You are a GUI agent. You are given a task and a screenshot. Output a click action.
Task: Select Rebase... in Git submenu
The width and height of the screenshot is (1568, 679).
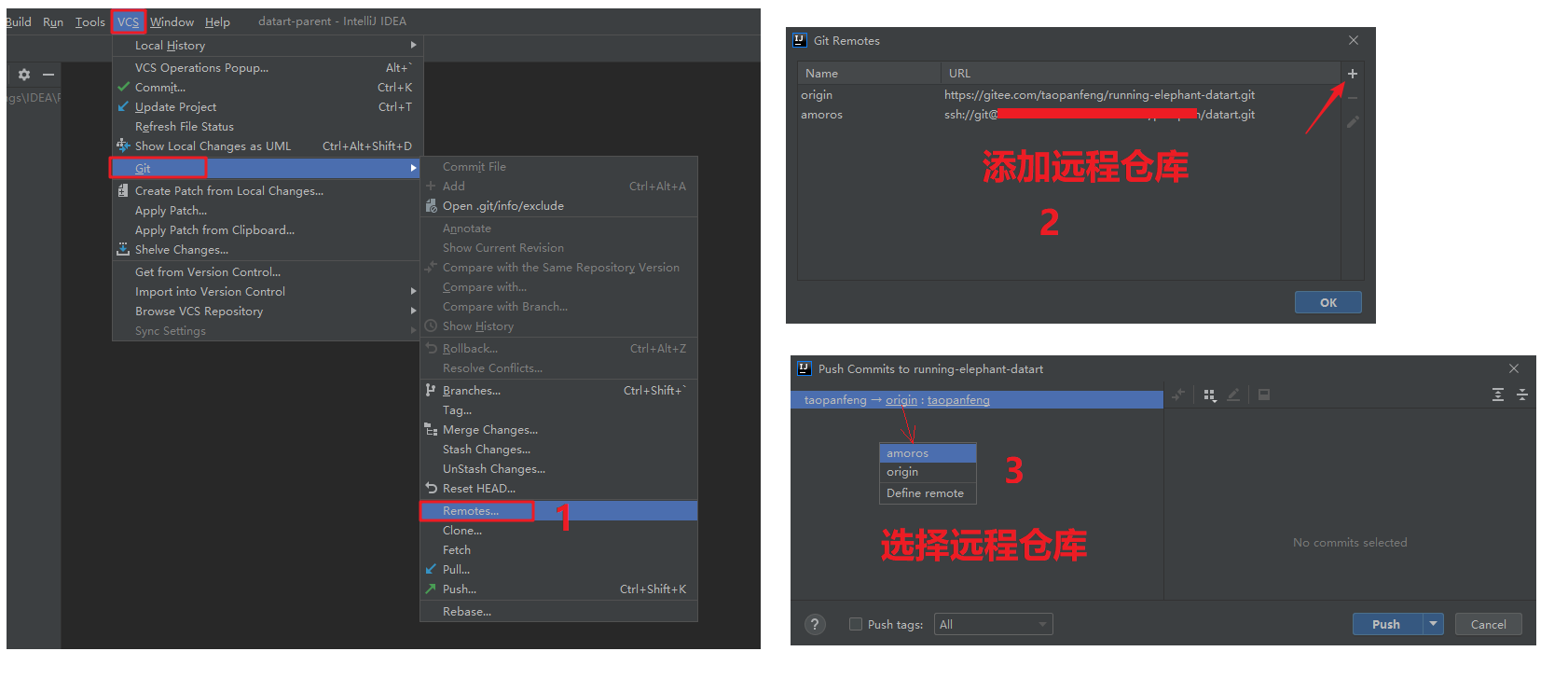pos(558,611)
